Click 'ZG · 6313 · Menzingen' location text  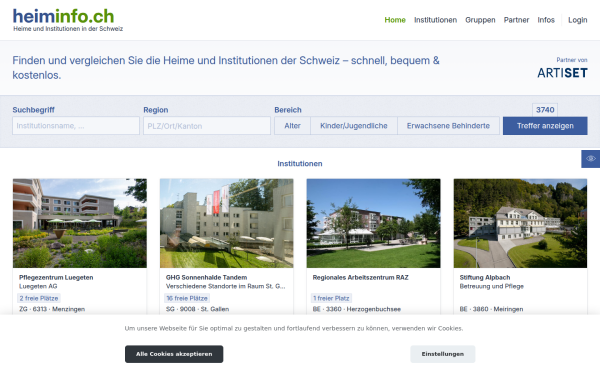pyautogui.click(x=52, y=309)
